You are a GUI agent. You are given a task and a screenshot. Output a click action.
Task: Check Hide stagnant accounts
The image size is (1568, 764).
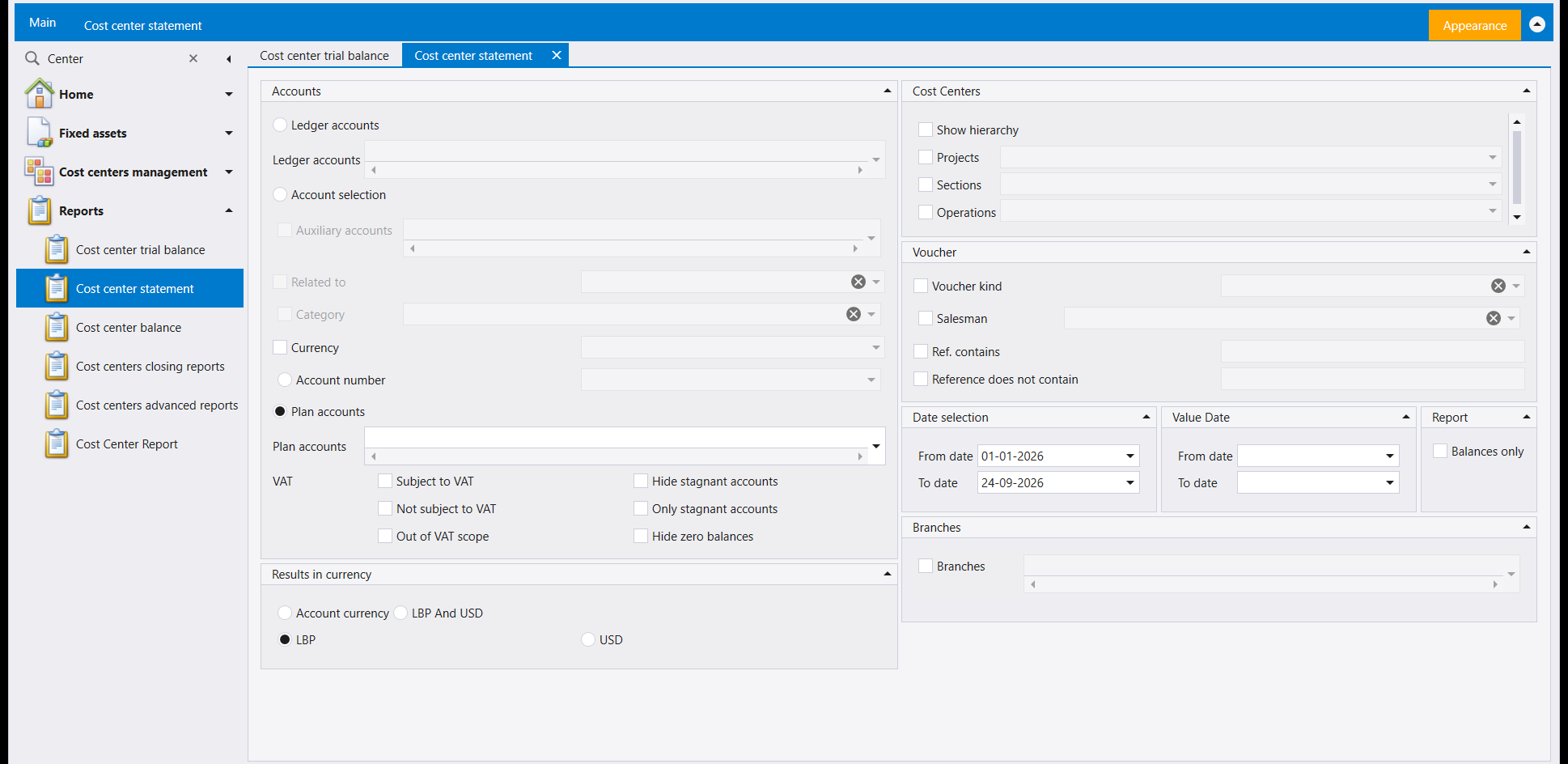pyautogui.click(x=641, y=481)
